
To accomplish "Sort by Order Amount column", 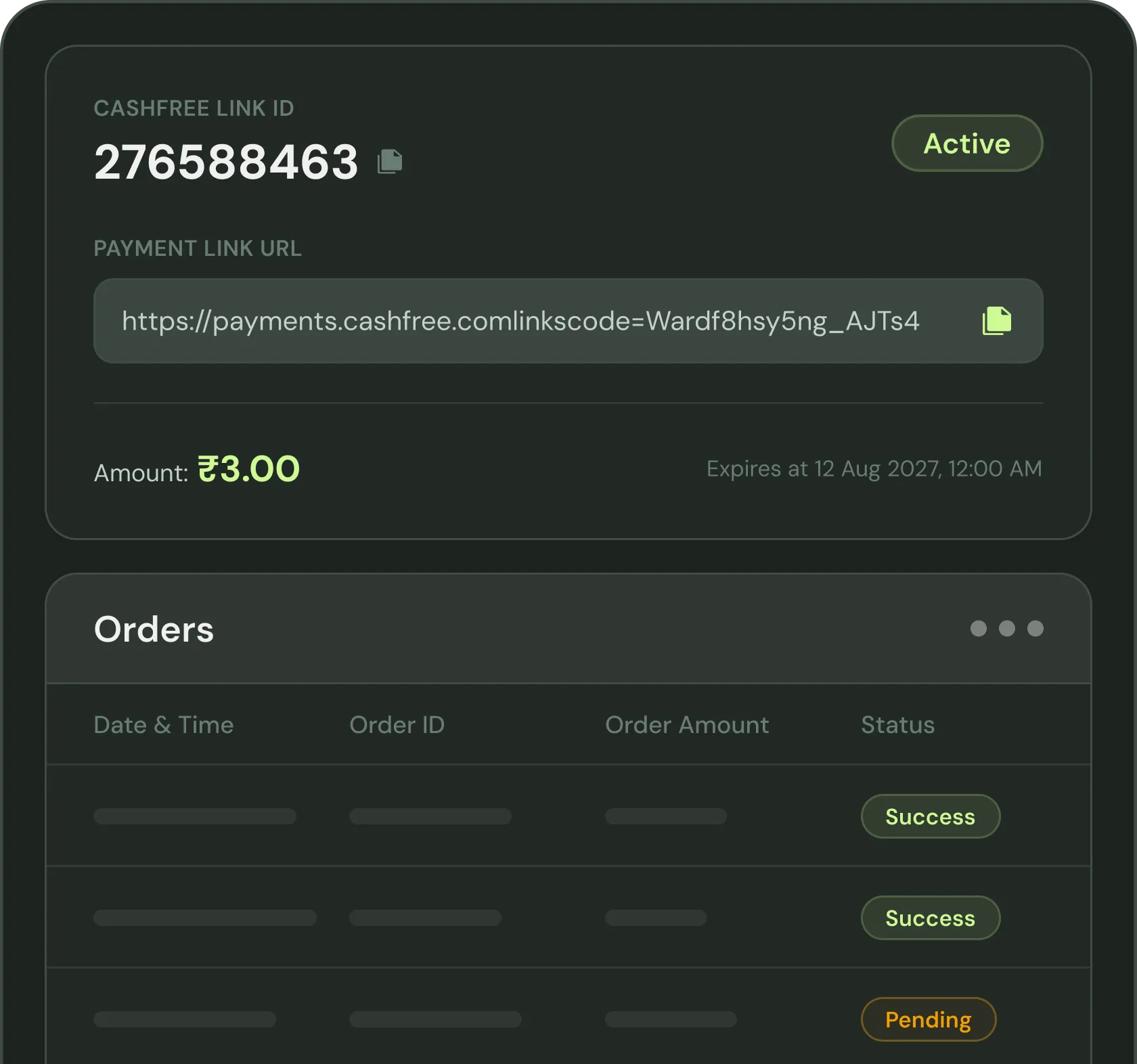I will click(687, 725).
